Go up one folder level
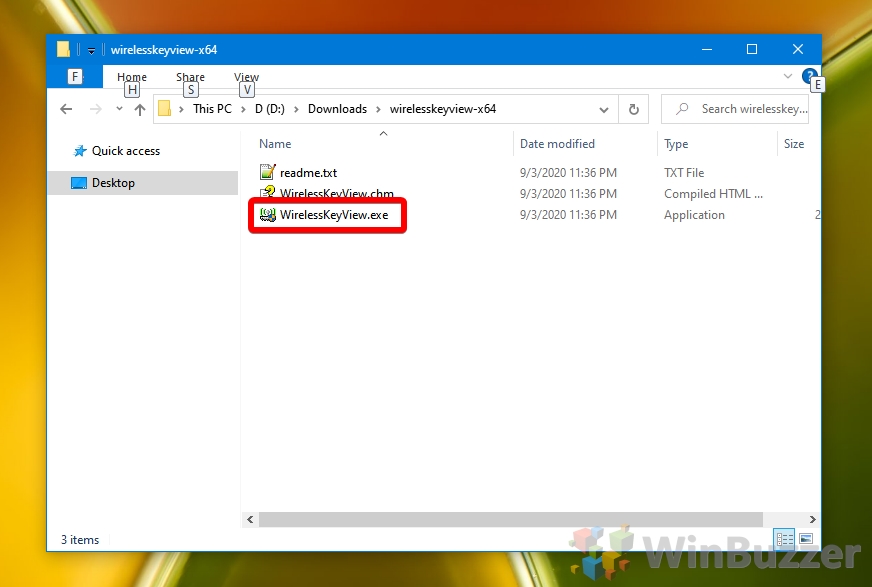The image size is (872, 587). point(140,110)
